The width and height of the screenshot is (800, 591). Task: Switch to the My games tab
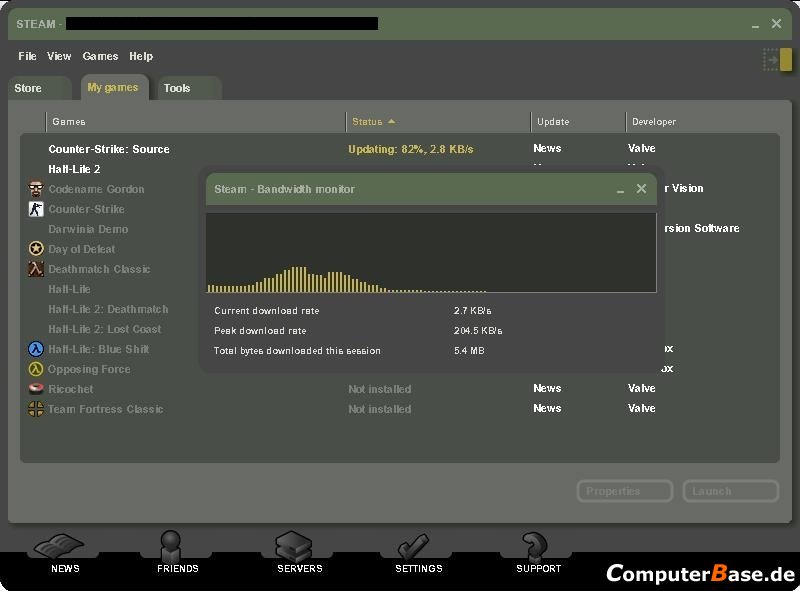point(114,87)
